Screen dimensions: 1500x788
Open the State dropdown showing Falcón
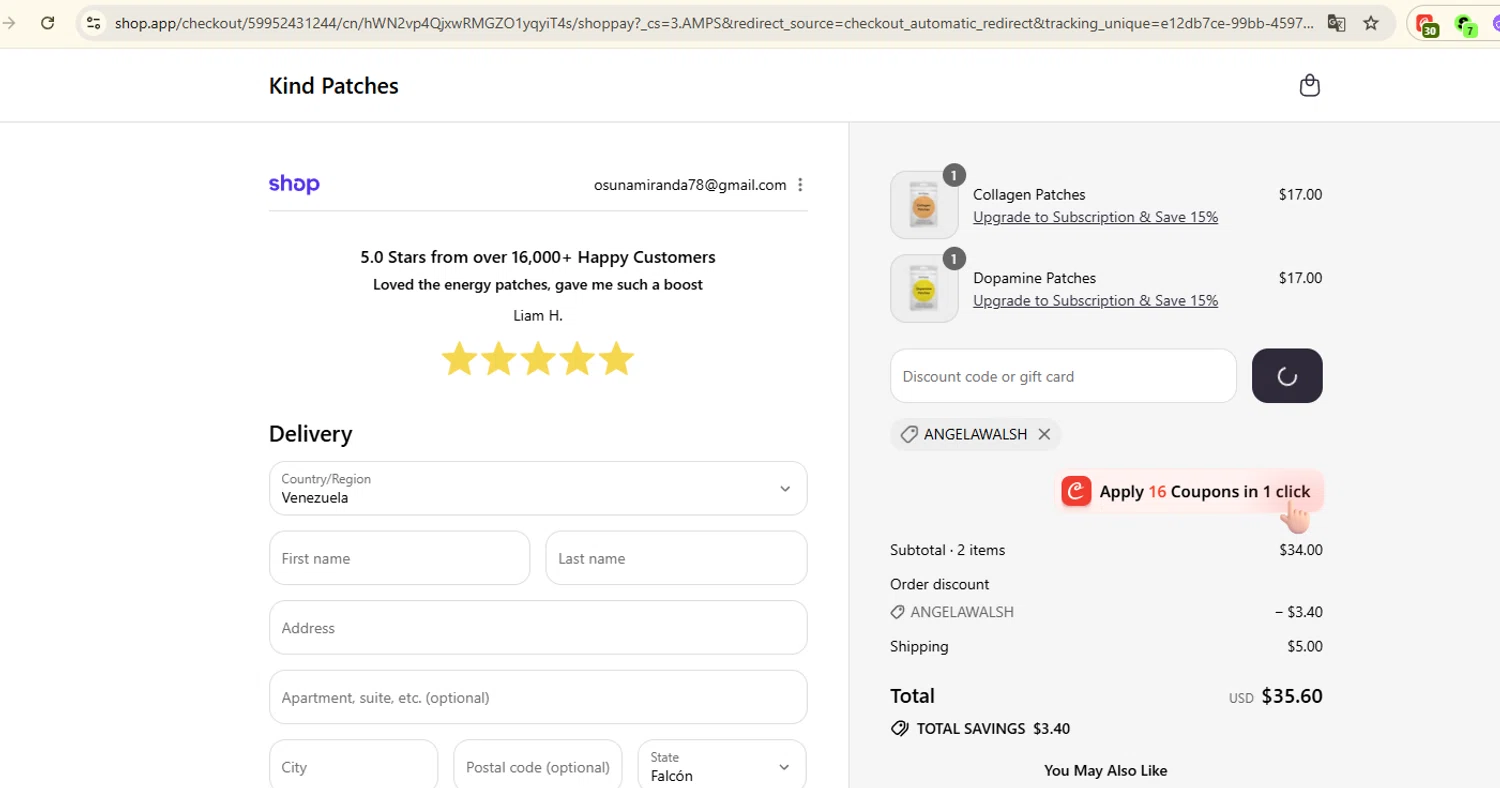[722, 767]
